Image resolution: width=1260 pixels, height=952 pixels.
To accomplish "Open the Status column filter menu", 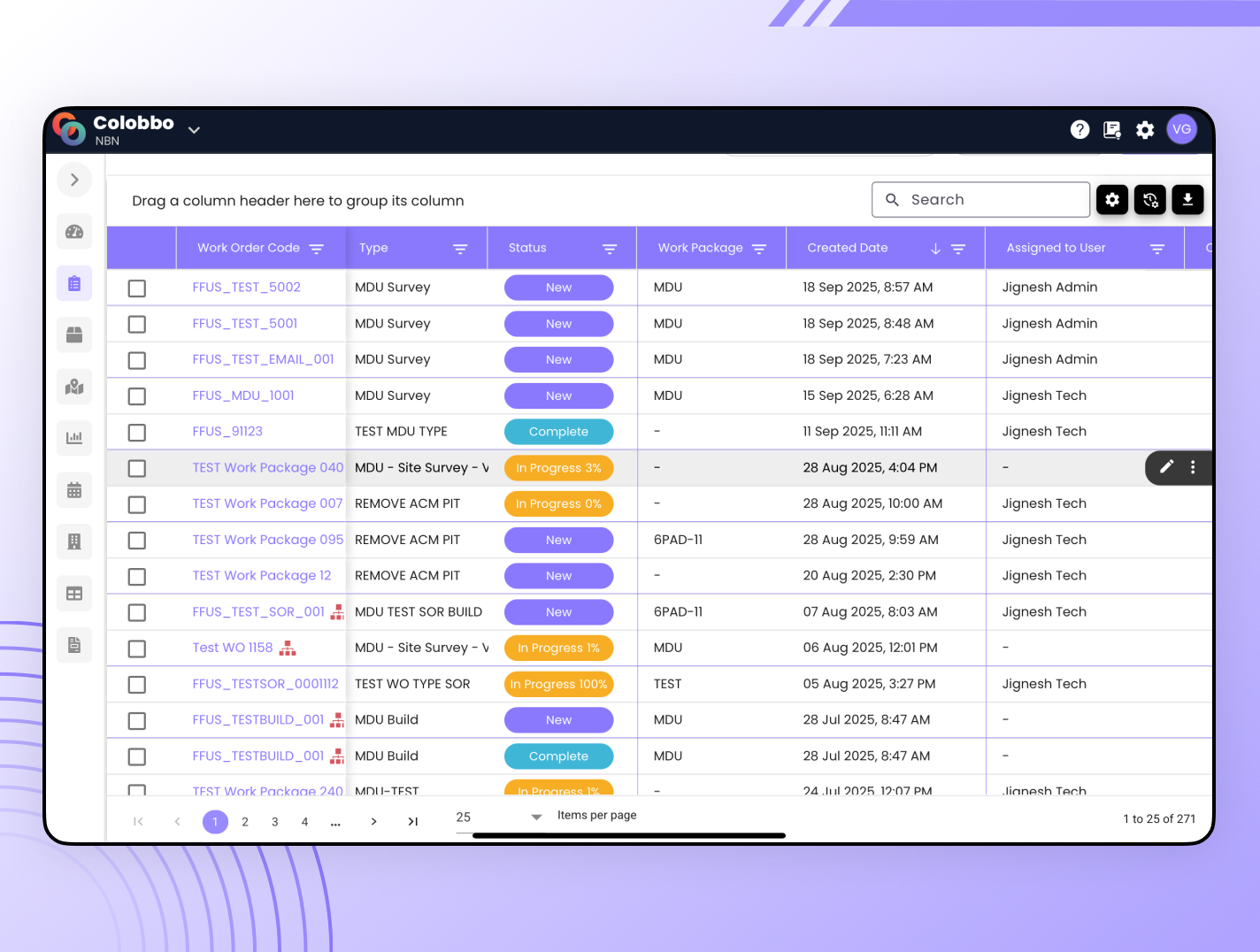I will (x=610, y=249).
